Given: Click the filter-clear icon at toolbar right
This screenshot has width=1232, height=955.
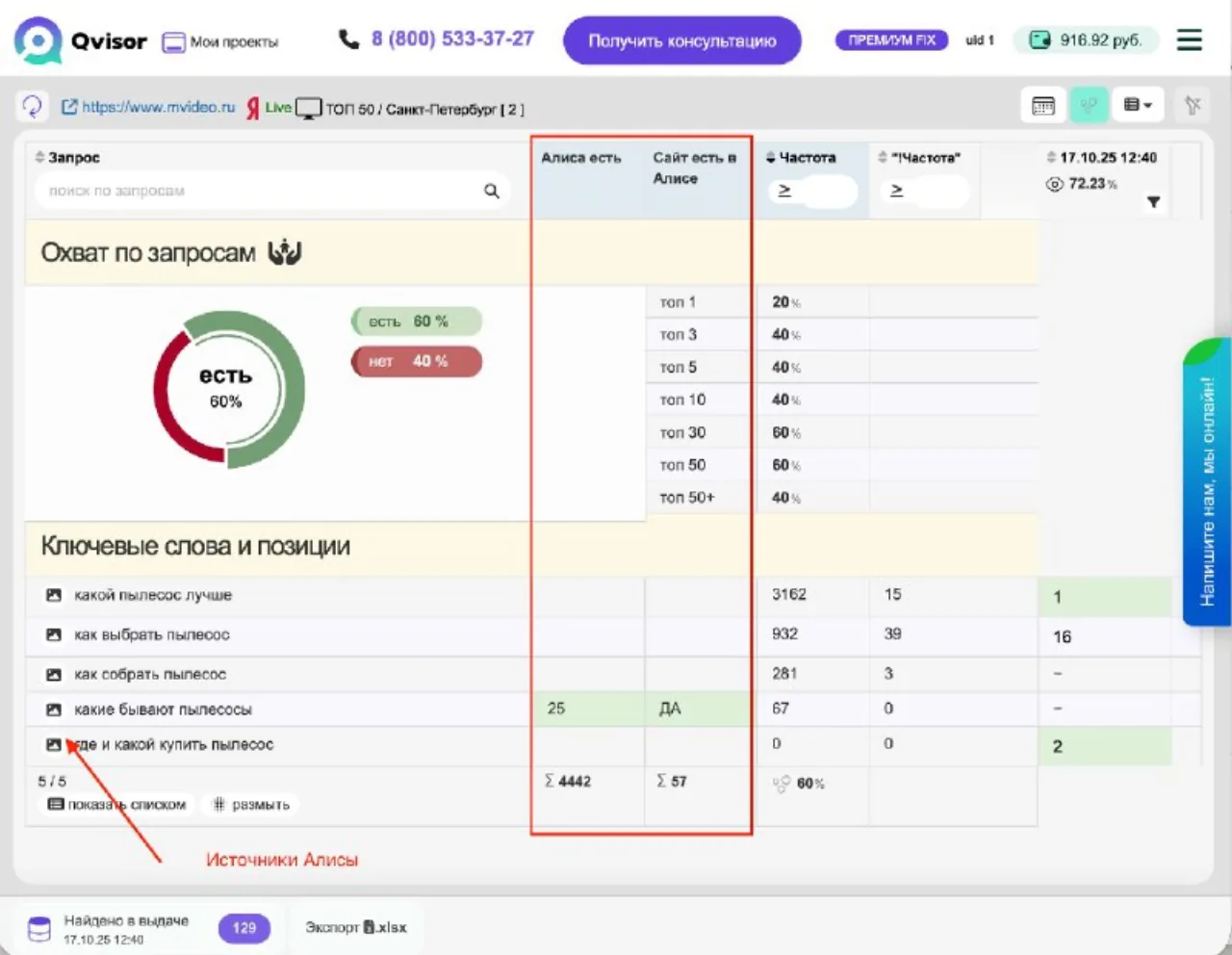Looking at the screenshot, I should pyautogui.click(x=1193, y=106).
